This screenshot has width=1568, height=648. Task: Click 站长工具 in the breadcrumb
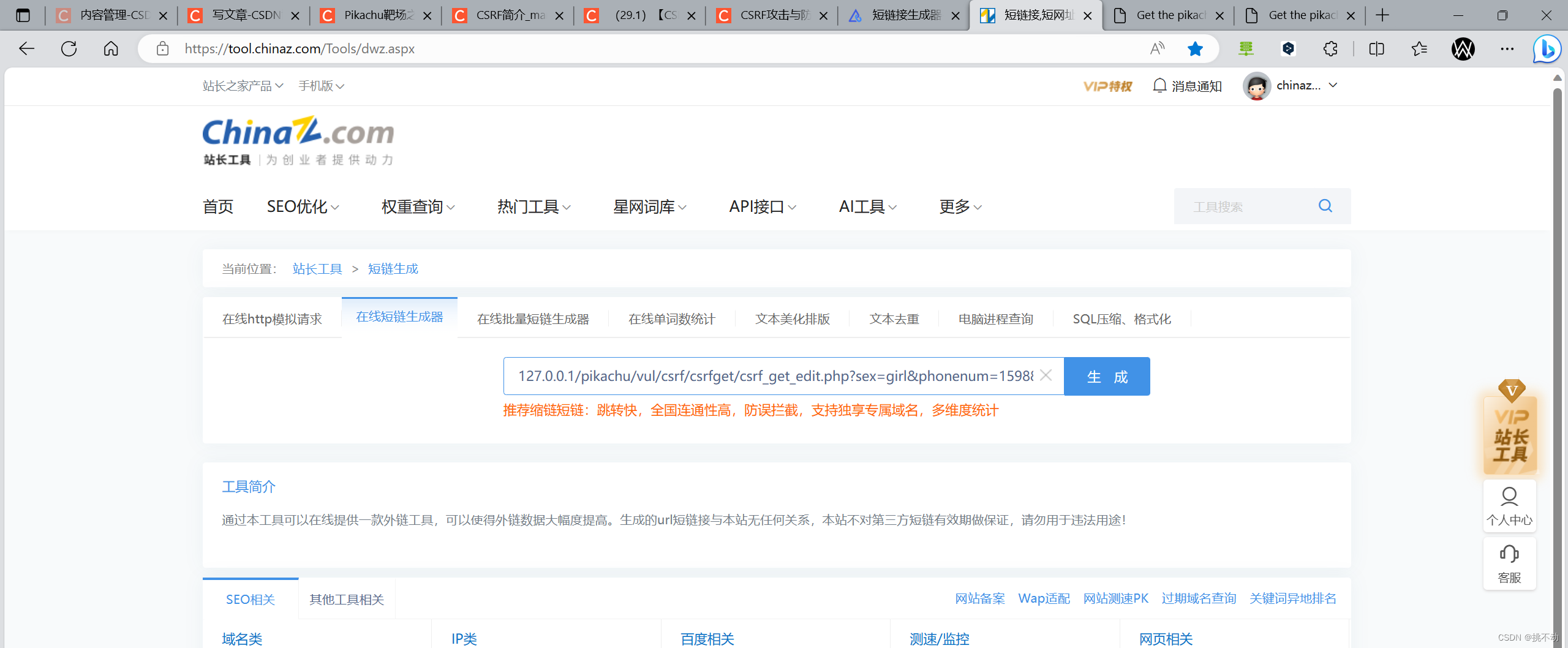(317, 268)
